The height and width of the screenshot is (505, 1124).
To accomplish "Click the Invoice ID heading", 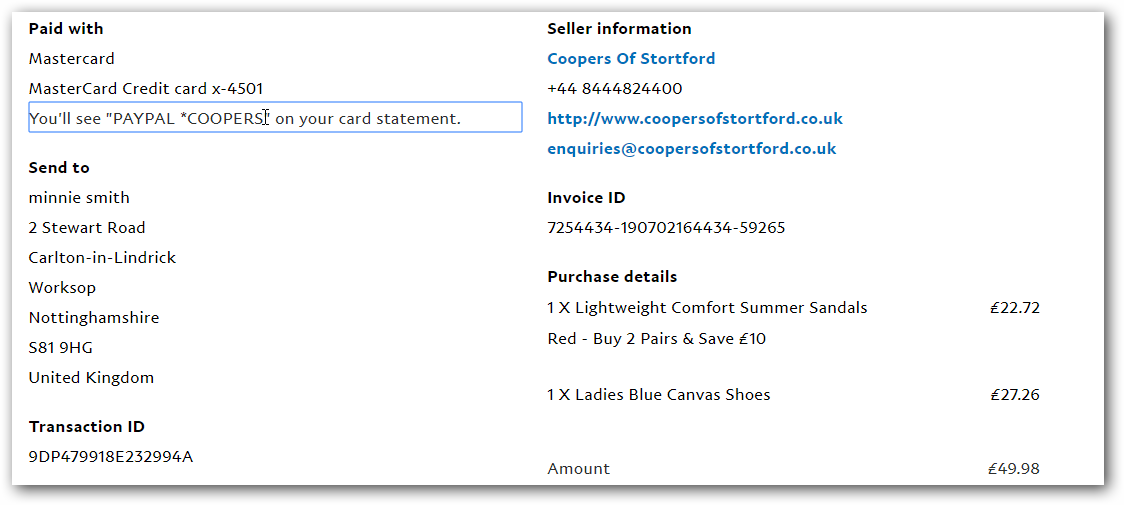I will (586, 198).
